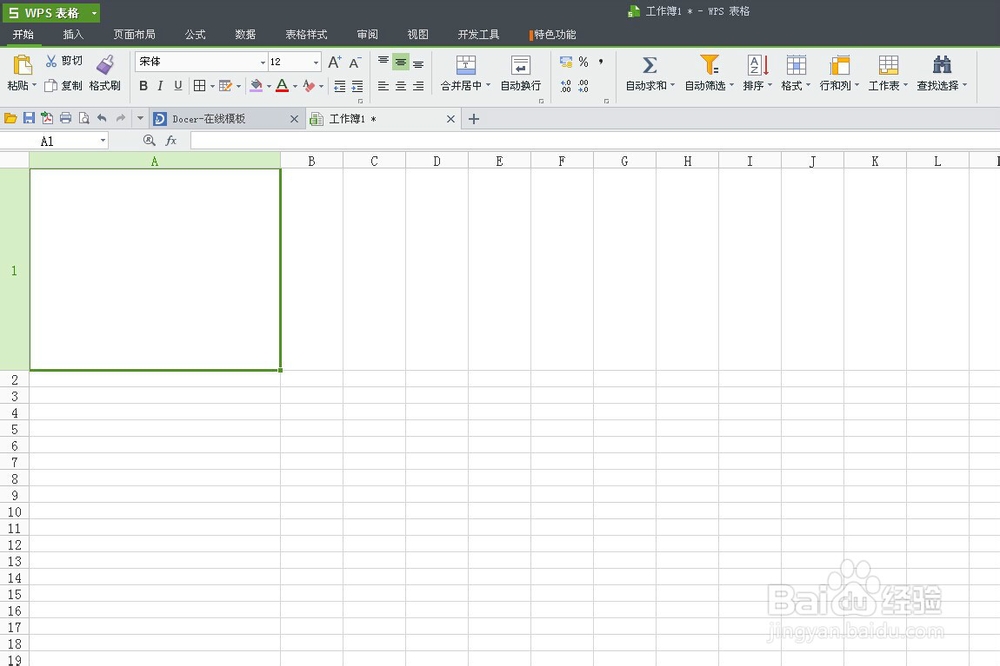The height and width of the screenshot is (666, 1000).
Task: Click the AutoFilter (自动筛选) funnel icon
Action: pos(709,64)
